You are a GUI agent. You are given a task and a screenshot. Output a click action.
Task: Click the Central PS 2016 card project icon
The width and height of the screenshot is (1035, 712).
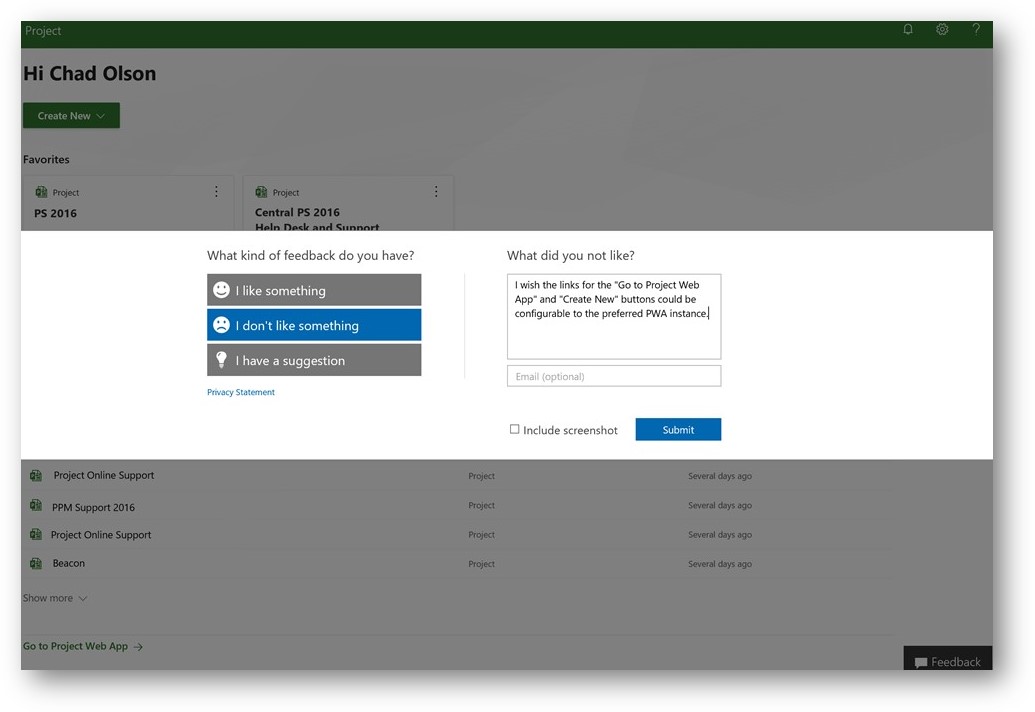pyautogui.click(x=261, y=192)
